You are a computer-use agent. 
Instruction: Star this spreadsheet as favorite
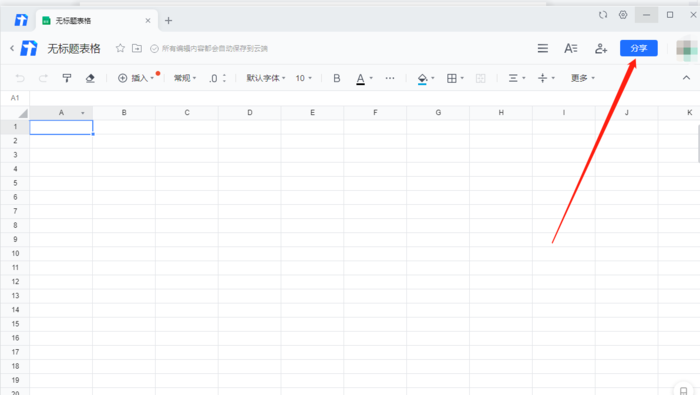pyautogui.click(x=120, y=48)
